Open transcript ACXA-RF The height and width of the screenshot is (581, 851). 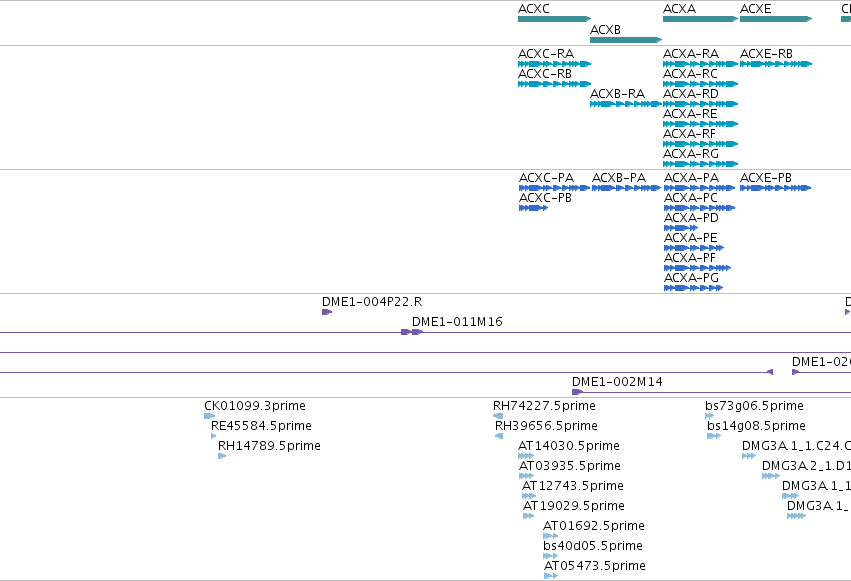(700, 144)
